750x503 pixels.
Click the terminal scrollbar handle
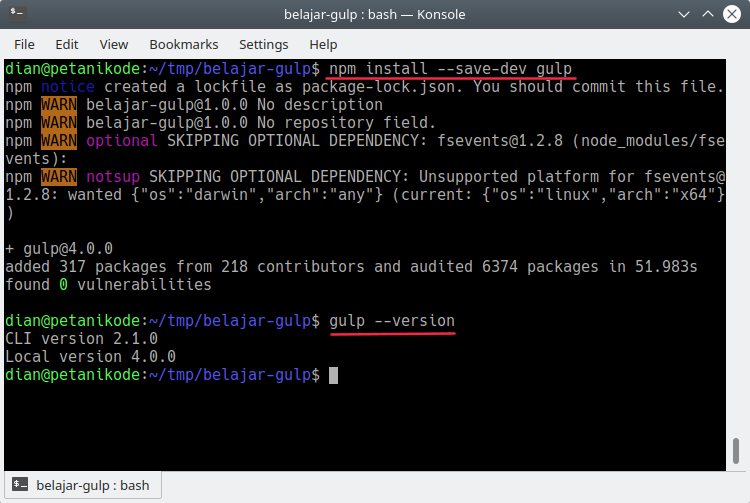(736, 450)
